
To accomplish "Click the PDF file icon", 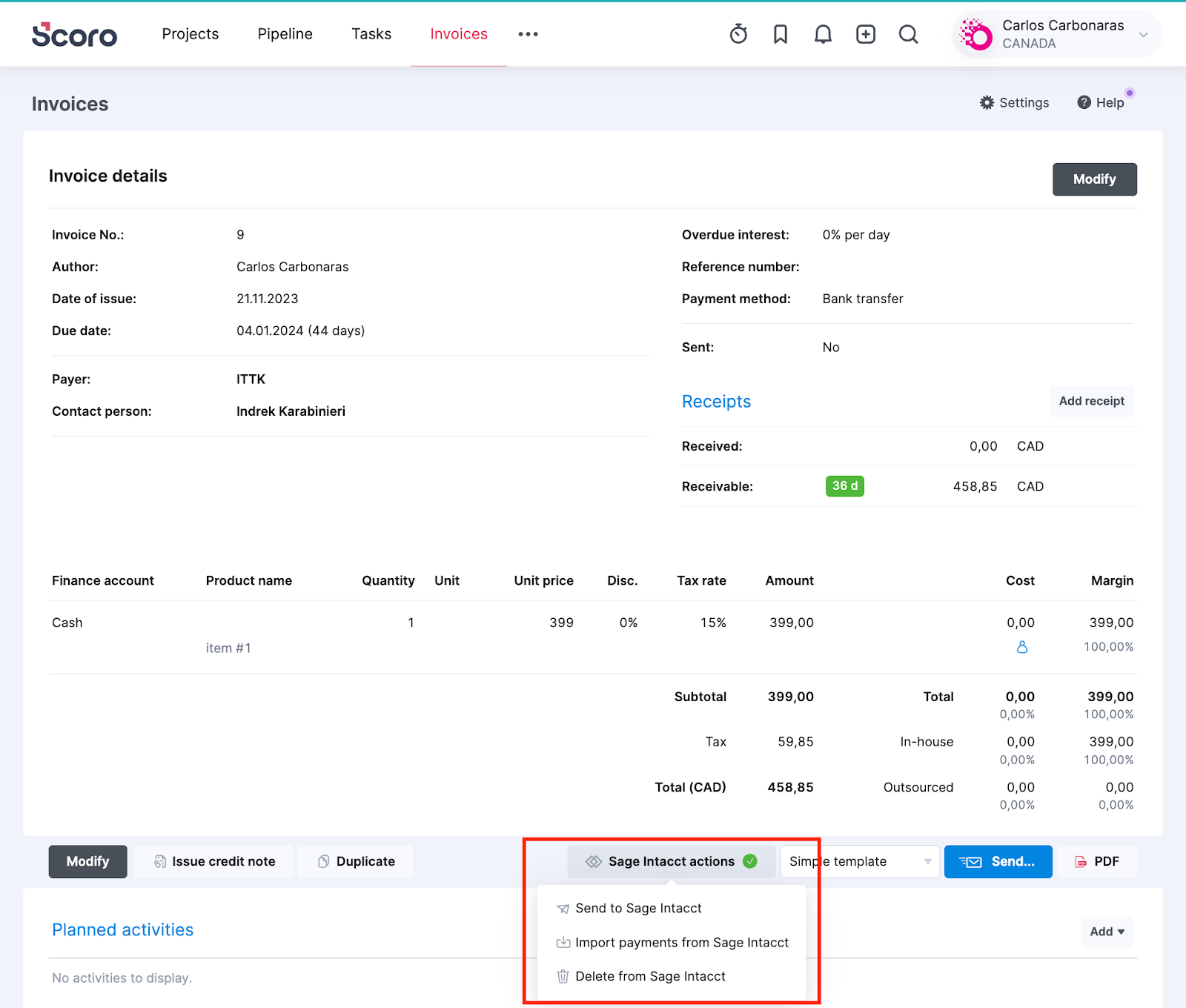I will click(x=1081, y=862).
